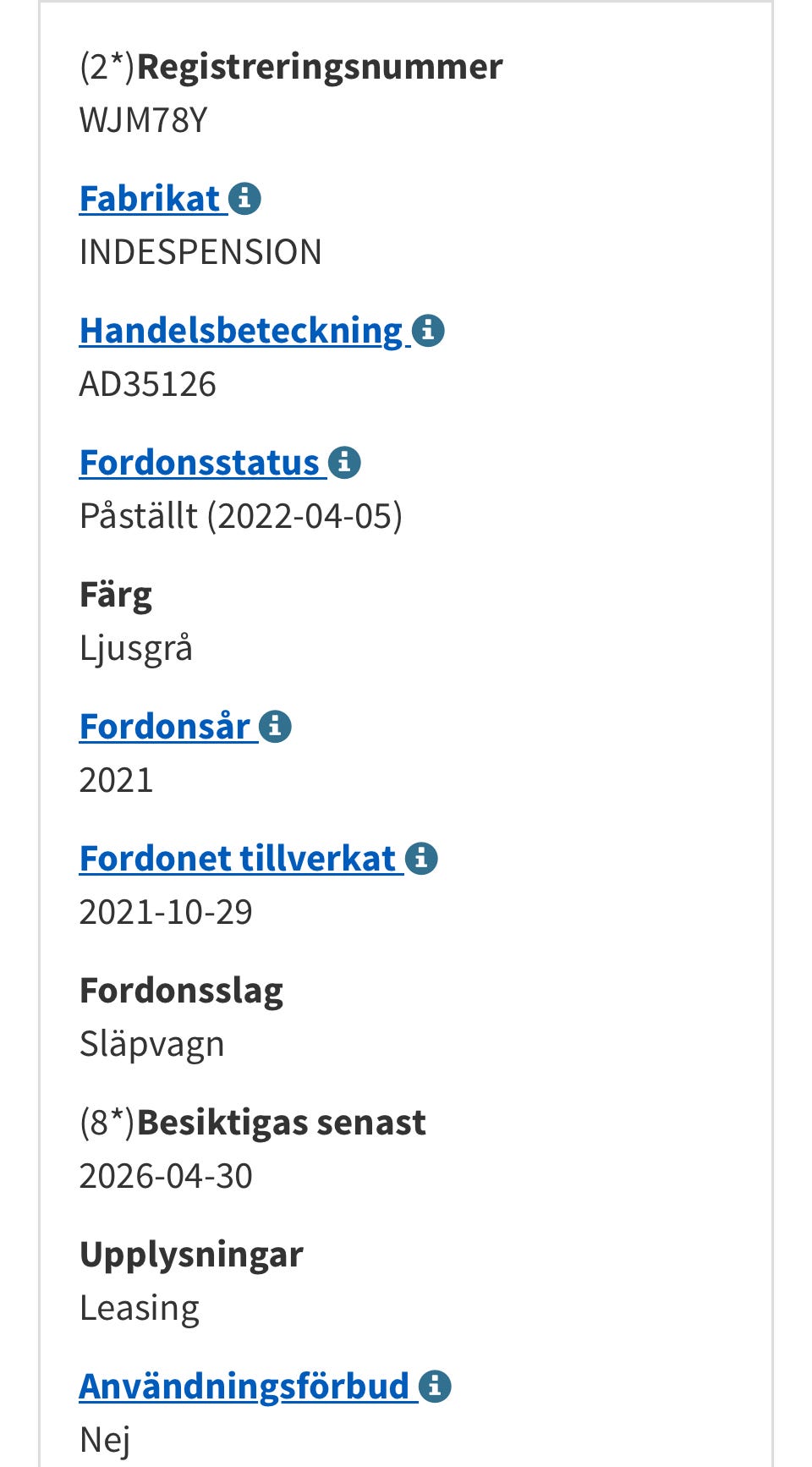Click the inspection deadline 2026-04-30
Viewport: 812px width, 1467px height.
tap(166, 1176)
